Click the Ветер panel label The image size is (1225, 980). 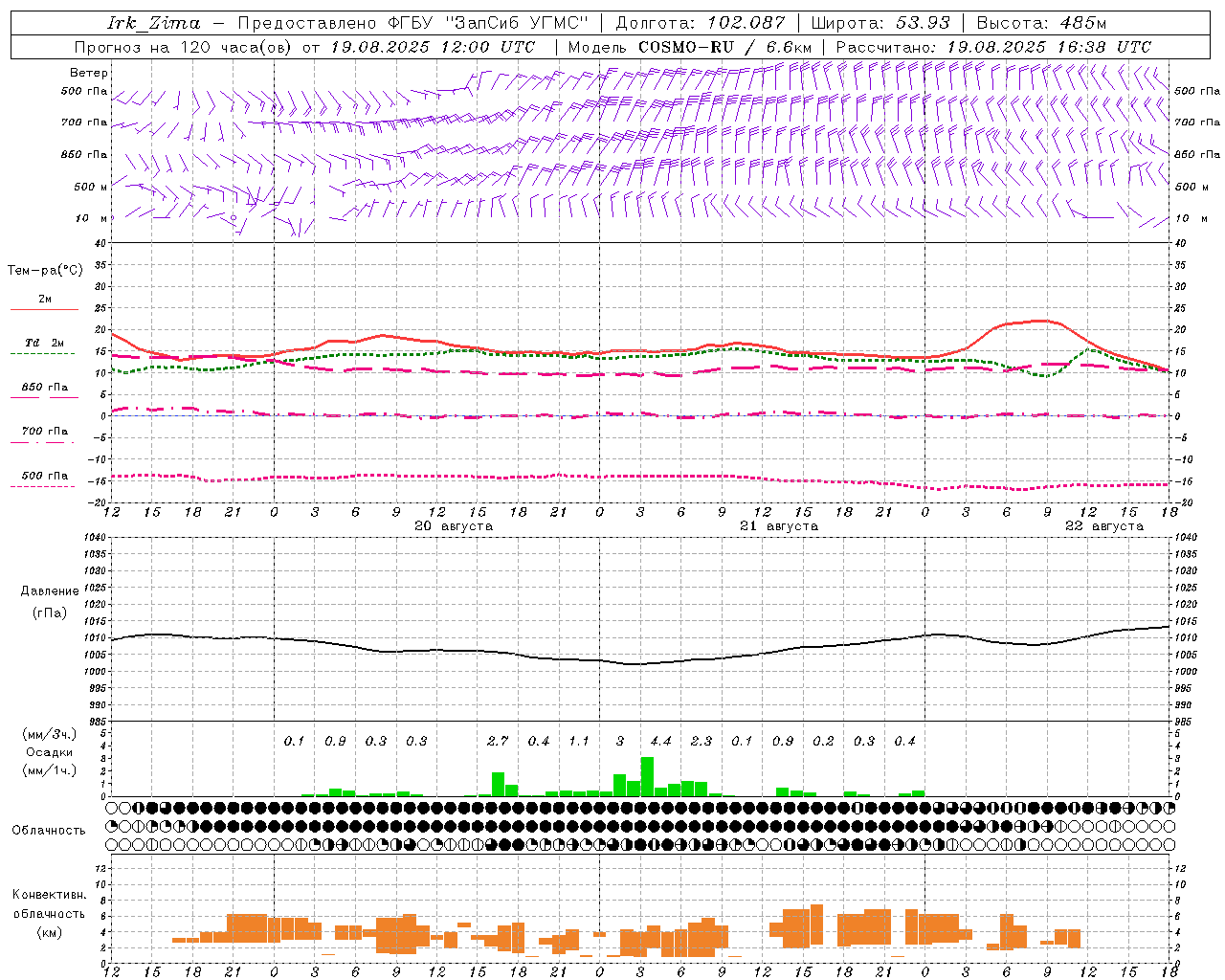(89, 73)
